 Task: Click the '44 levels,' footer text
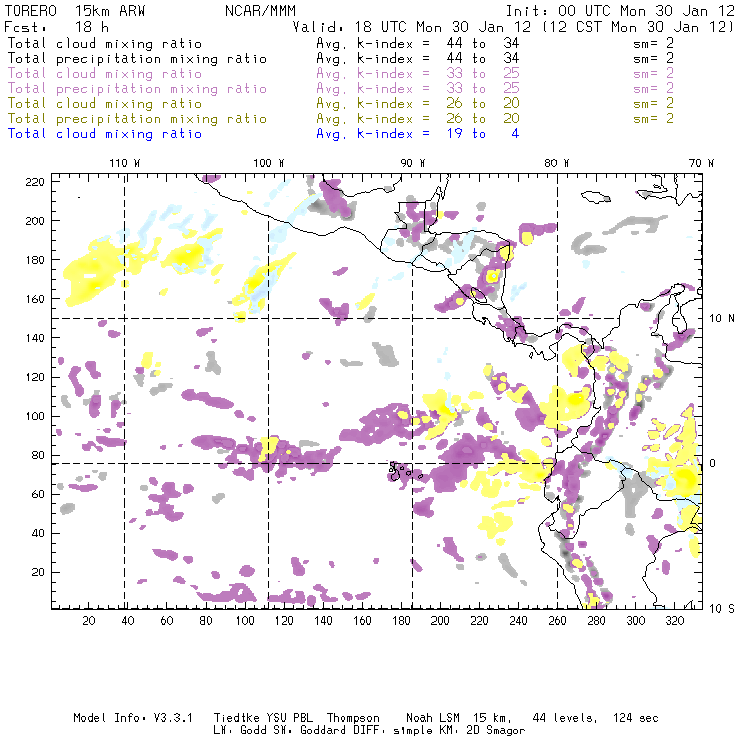pos(565,718)
